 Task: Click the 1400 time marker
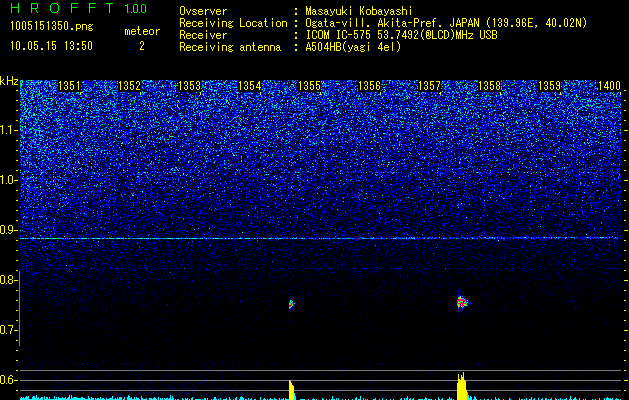click(610, 86)
